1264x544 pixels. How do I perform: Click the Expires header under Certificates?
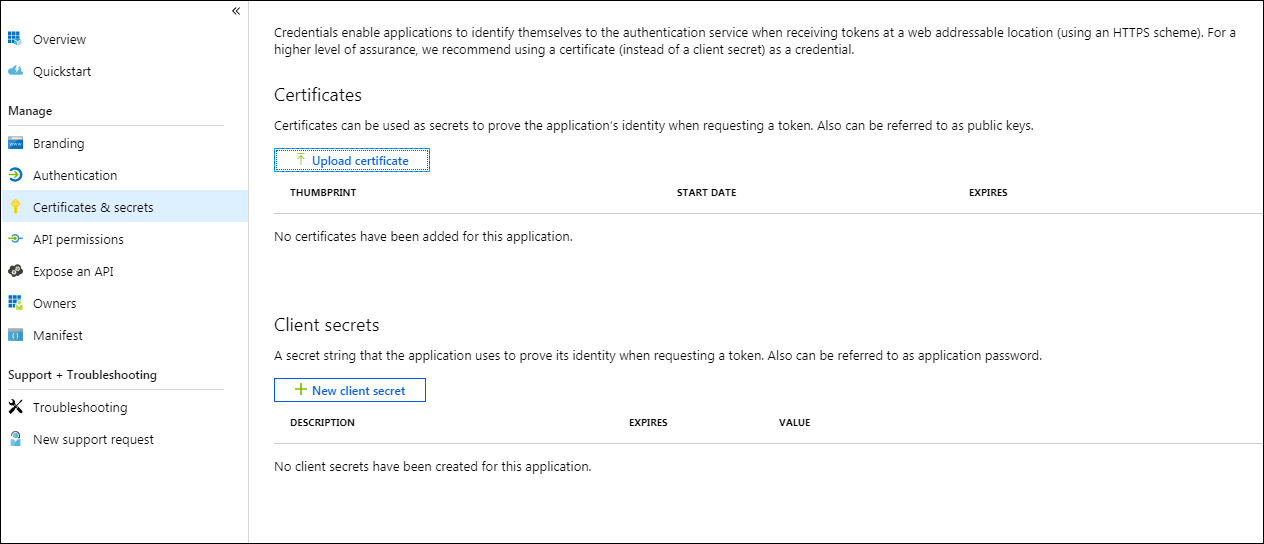point(988,192)
